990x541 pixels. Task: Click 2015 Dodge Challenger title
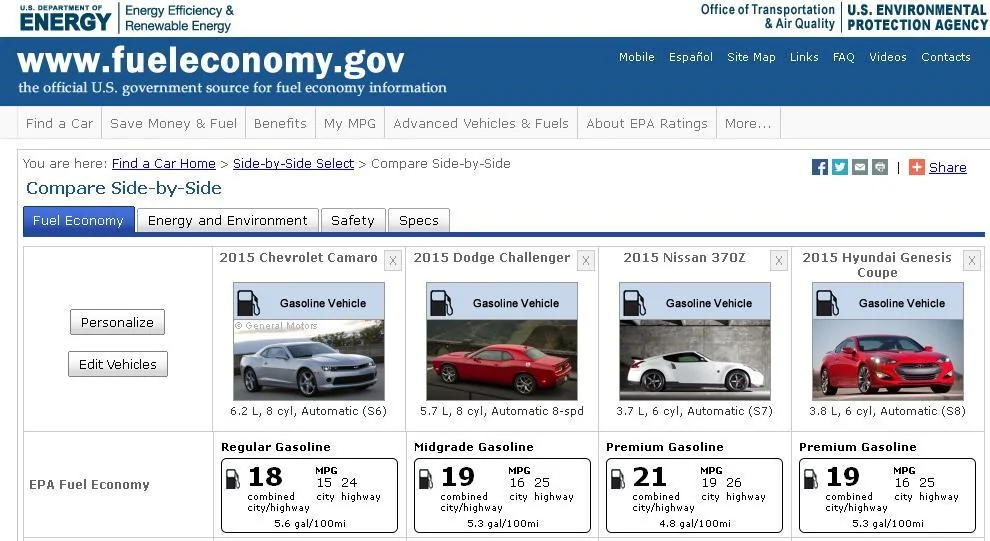(x=492, y=258)
